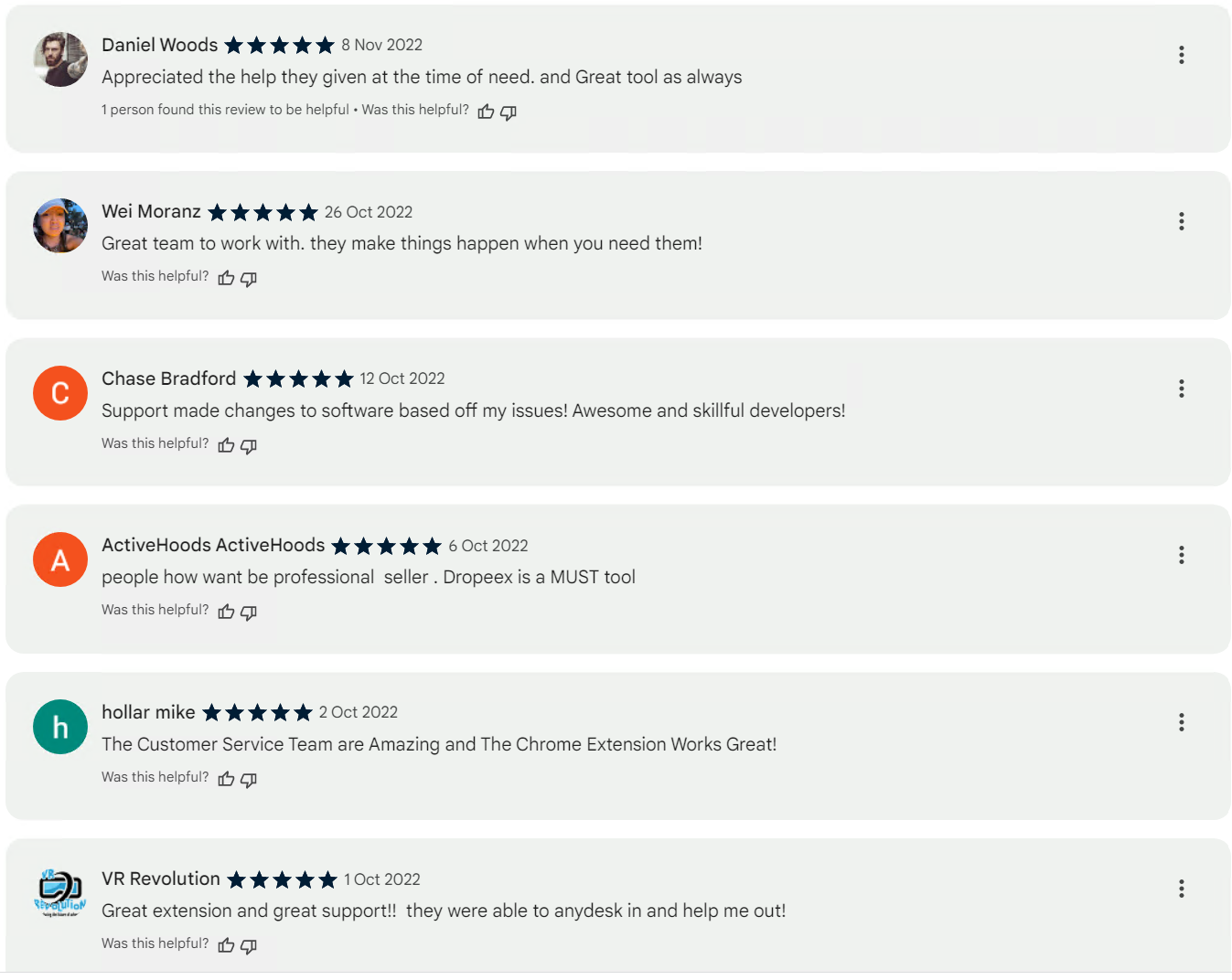The width and height of the screenshot is (1232, 980).
Task: Thumbs up Chase Bradford's review
Action: pos(226,445)
